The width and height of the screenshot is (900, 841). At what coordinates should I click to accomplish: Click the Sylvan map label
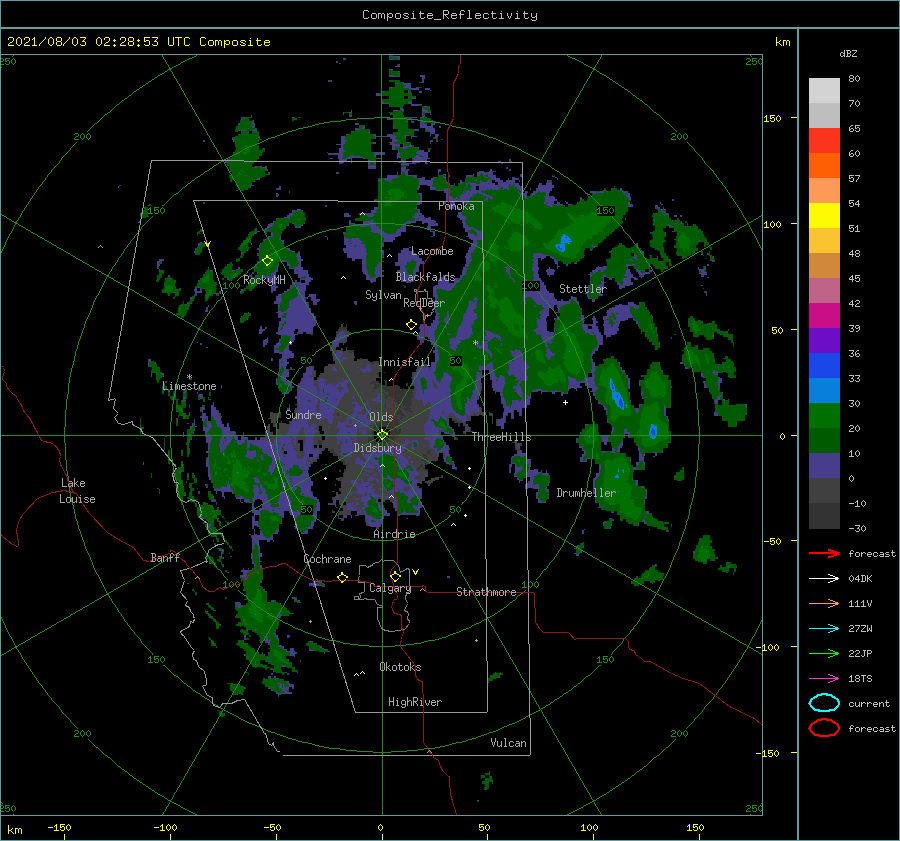tap(383, 295)
